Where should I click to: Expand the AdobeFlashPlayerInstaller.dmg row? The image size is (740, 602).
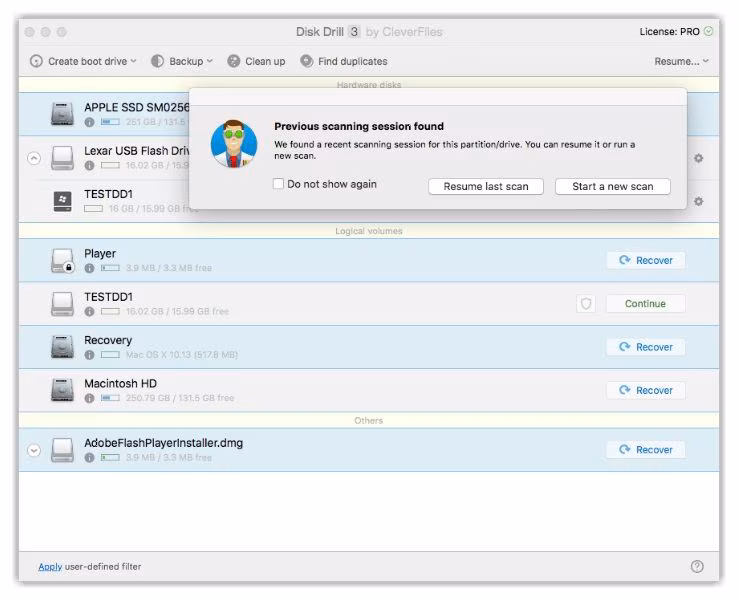[x=34, y=451]
